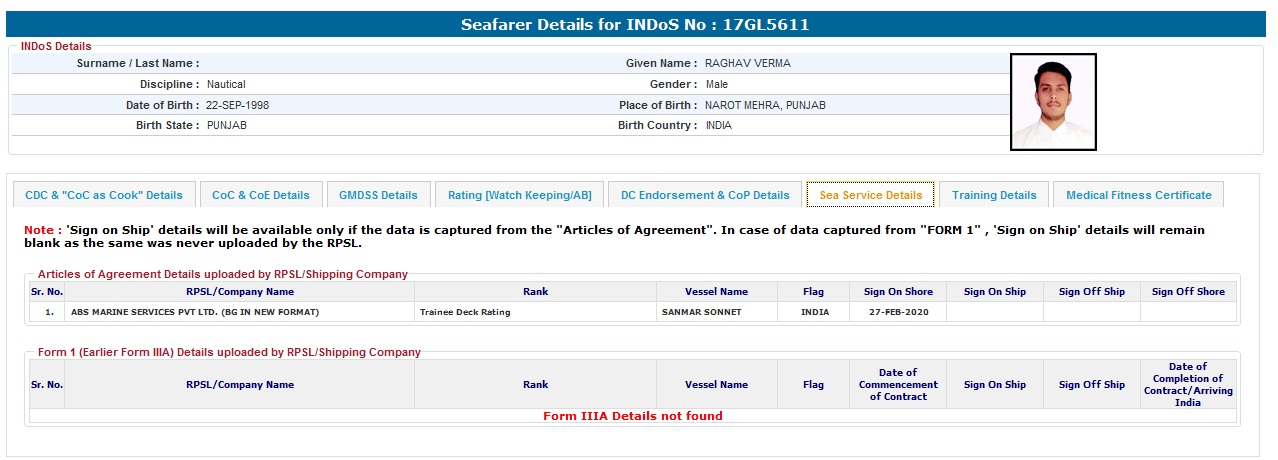Viewport: 1278px width, 460px height.
Task: Open DC Endorsement & CoP Details tab
Action: click(704, 195)
